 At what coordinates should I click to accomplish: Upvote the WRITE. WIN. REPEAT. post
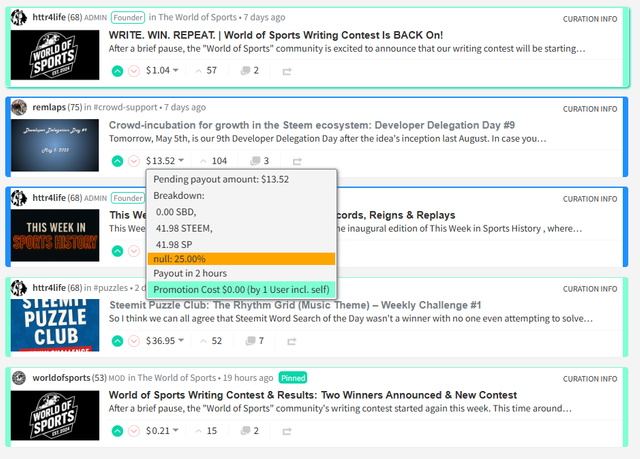point(117,71)
